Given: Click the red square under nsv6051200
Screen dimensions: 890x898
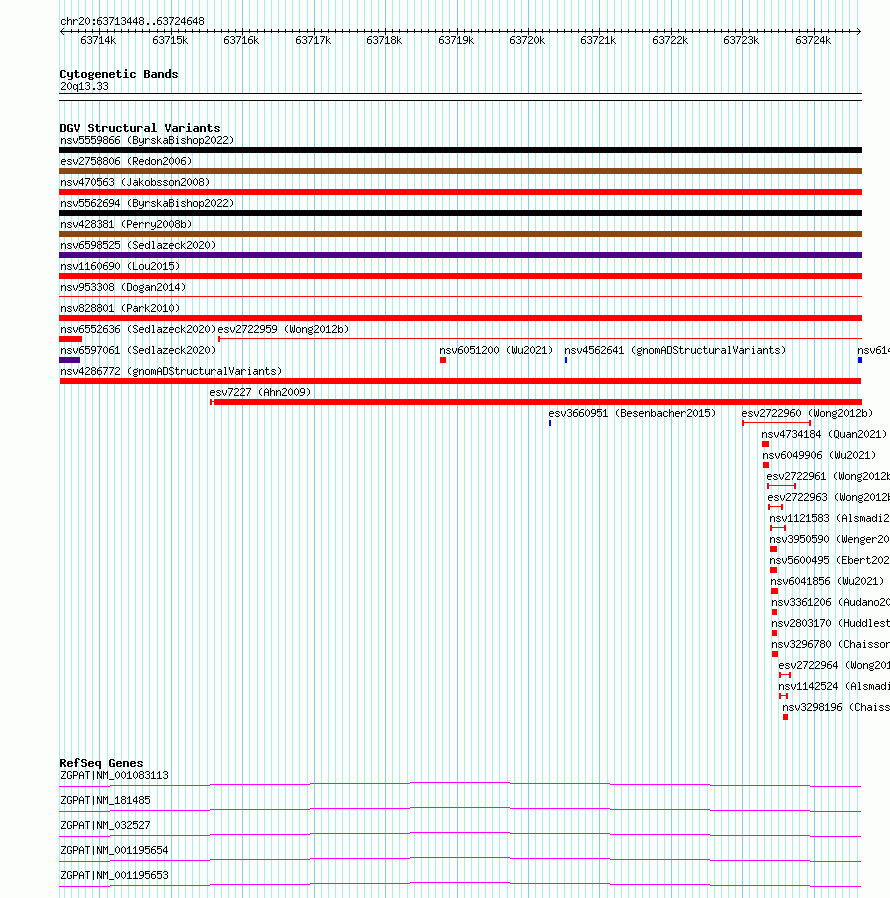Looking at the screenshot, I should point(443,360).
